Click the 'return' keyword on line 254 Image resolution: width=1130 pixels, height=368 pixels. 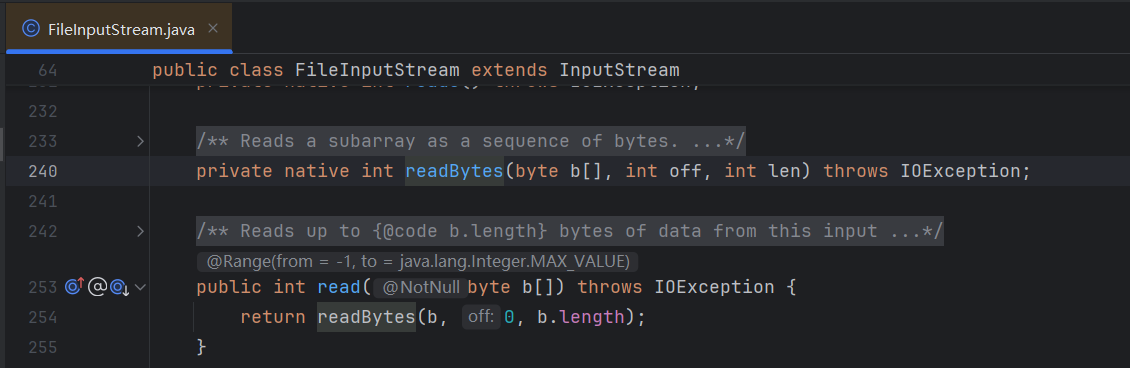(273, 318)
